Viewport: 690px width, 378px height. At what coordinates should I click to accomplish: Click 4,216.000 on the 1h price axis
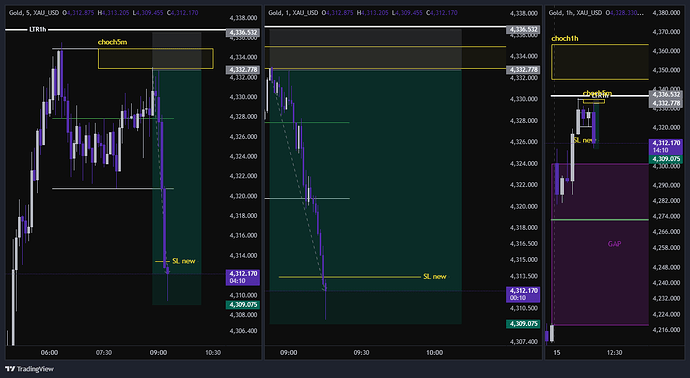pos(666,330)
